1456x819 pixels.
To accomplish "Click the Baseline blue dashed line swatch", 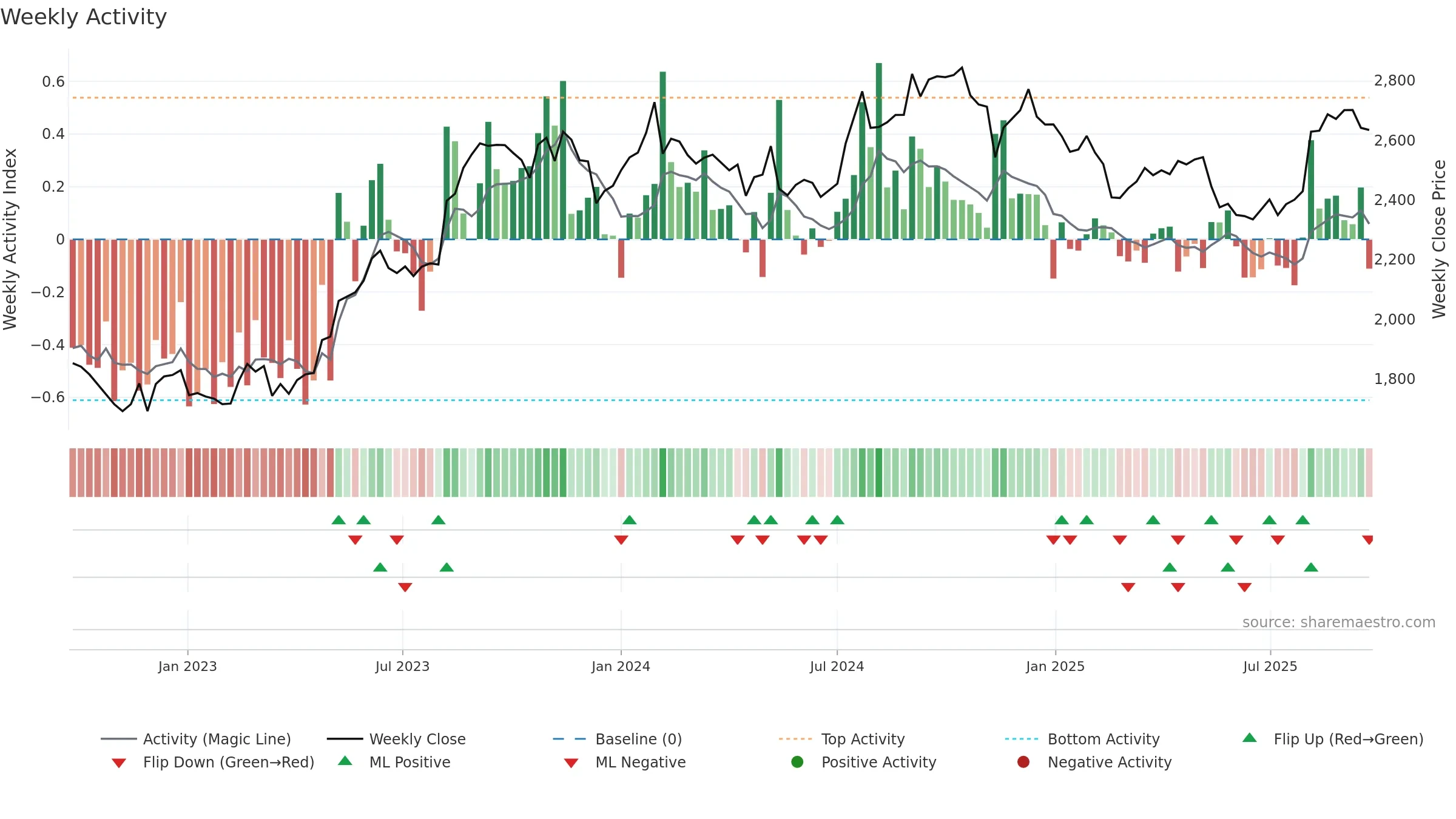I will pyautogui.click(x=570, y=739).
